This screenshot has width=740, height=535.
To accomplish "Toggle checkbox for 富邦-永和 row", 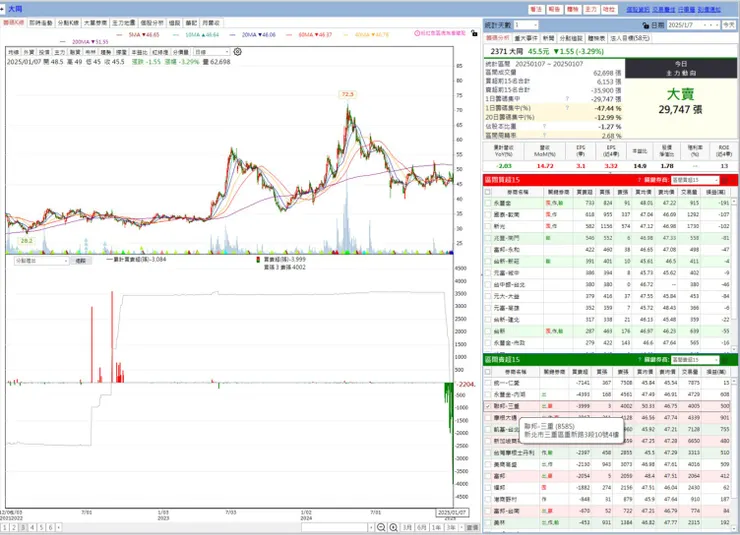I will (488, 250).
